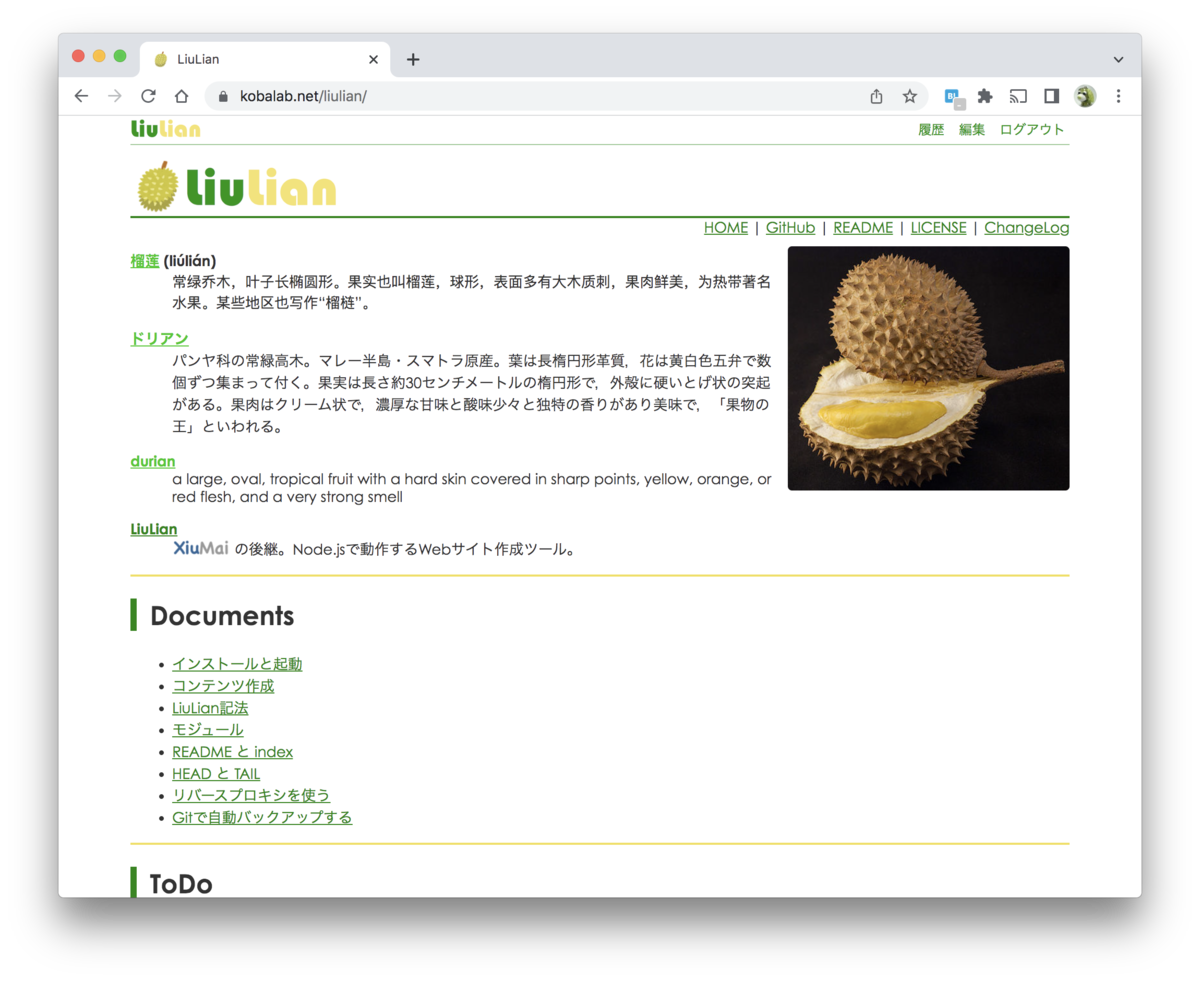Image resolution: width=1200 pixels, height=981 pixels.
Task: Open the 編集 edit link
Action: [972, 130]
